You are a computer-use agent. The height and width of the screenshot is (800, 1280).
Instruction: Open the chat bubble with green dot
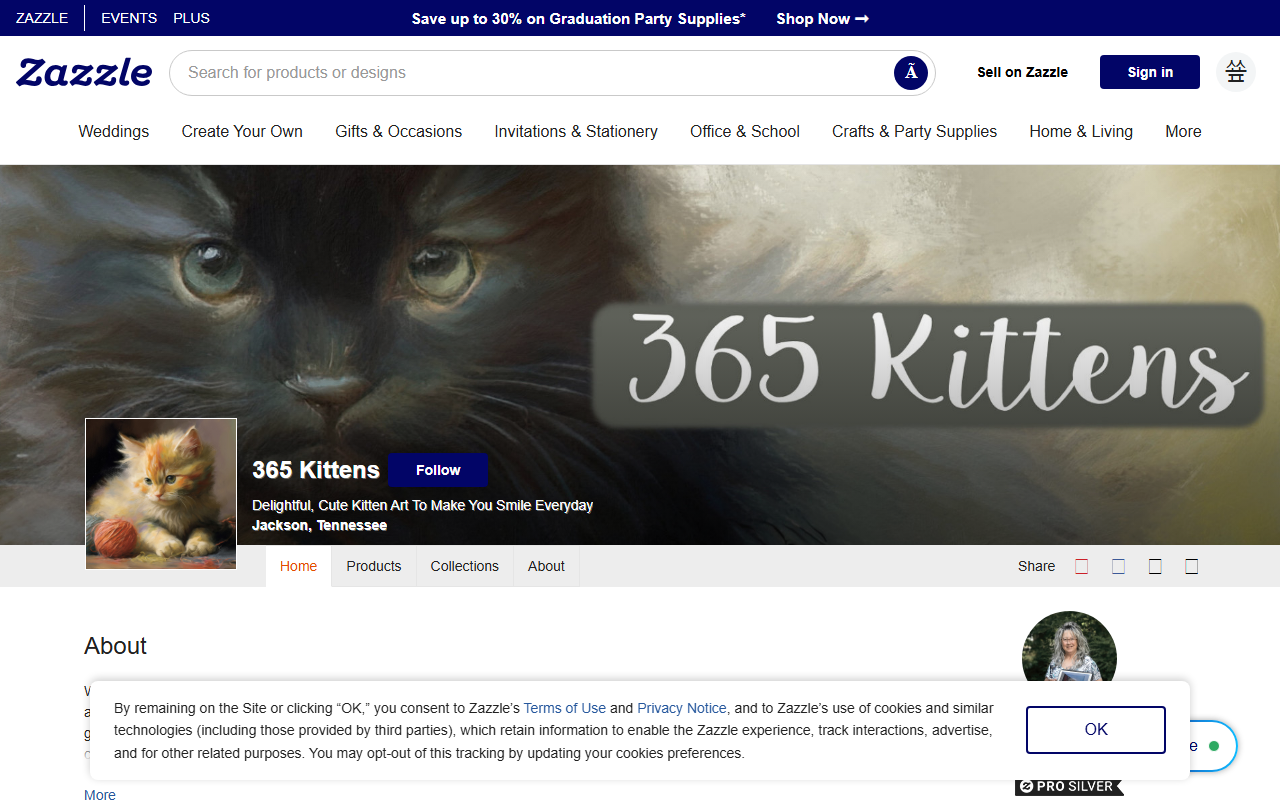1213,746
